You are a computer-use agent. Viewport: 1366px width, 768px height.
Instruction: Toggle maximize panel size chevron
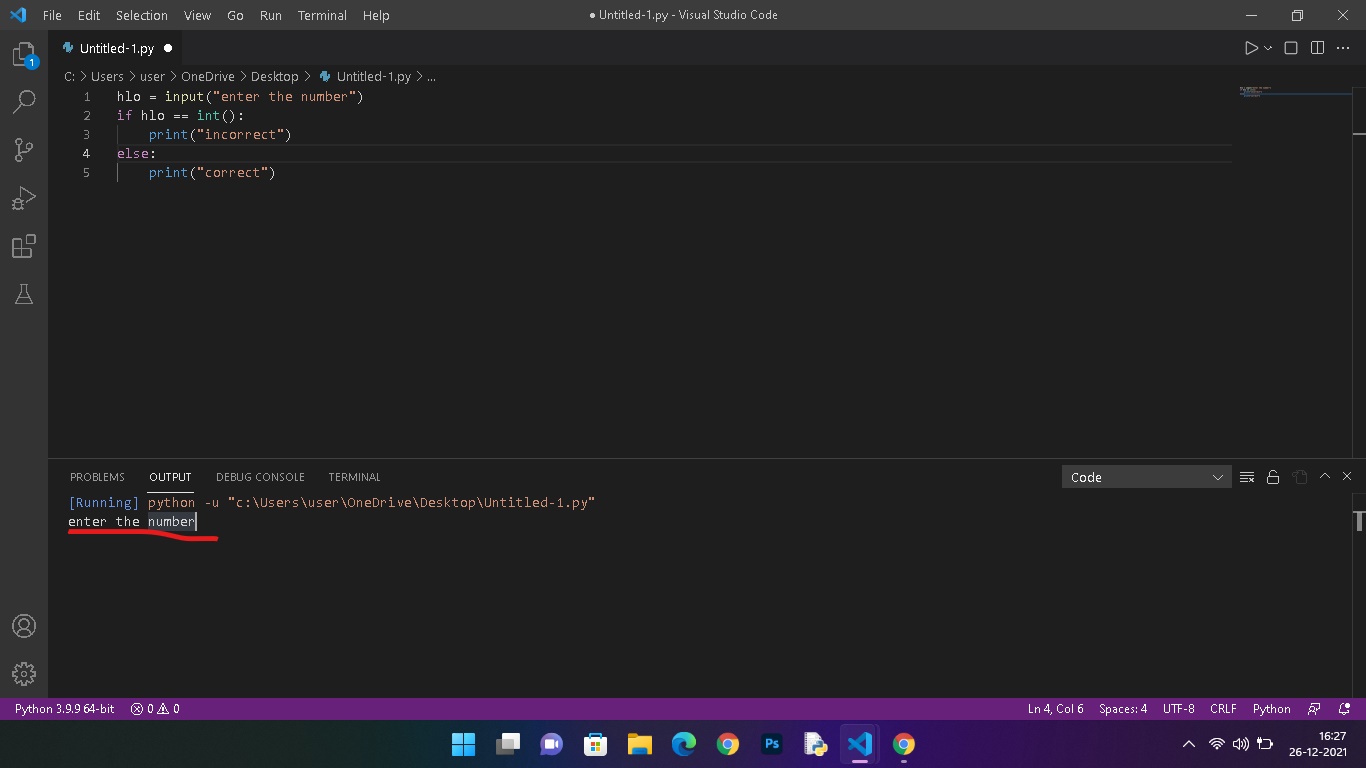1324,477
